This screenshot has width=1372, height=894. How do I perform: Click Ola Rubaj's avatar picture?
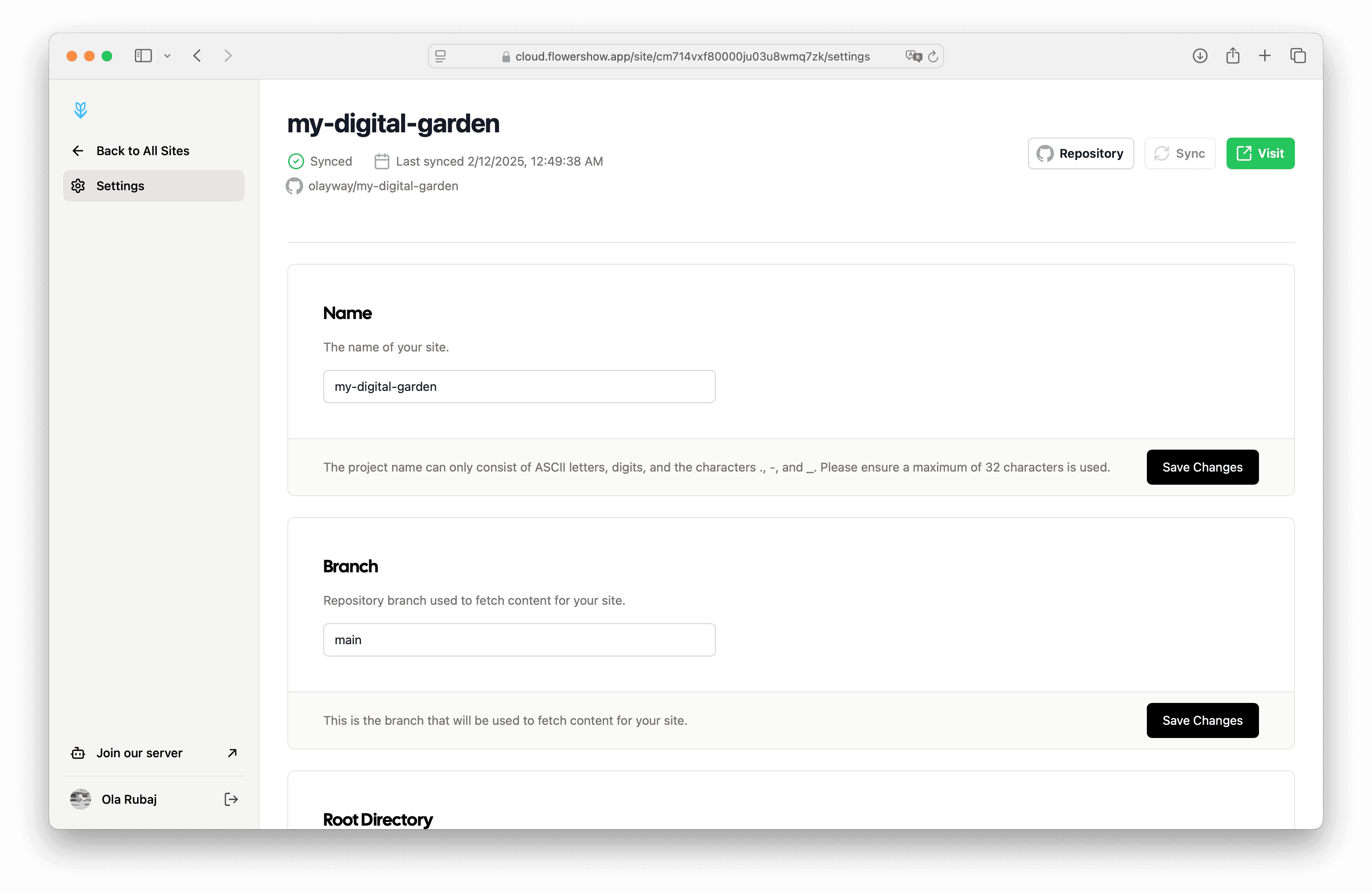click(x=81, y=799)
